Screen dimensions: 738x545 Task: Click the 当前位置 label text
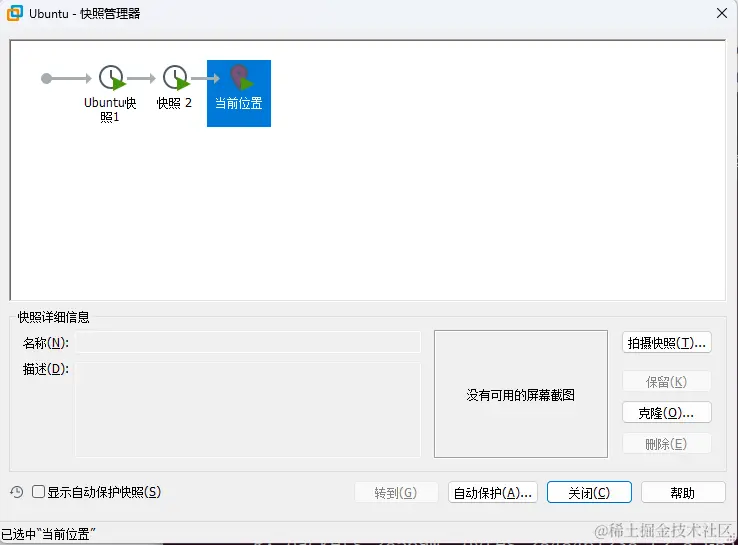click(x=239, y=103)
